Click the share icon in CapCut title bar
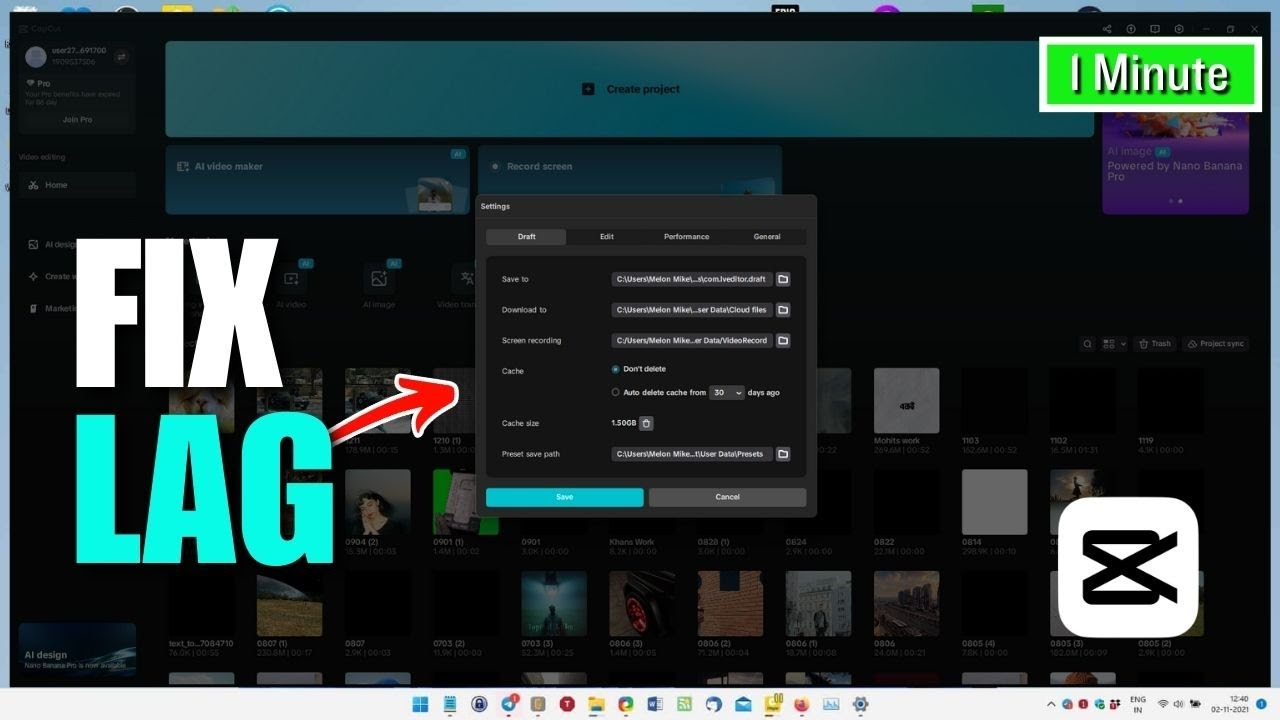The height and width of the screenshot is (720, 1280). pos(1107,29)
